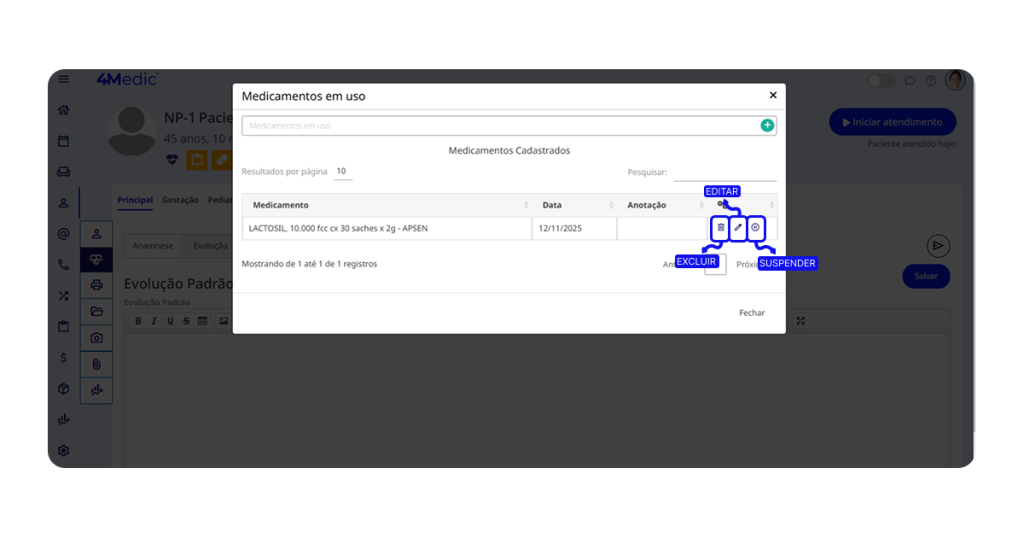Click the Fechar button in the dialog
Image resolution: width=1024 pixels, height=538 pixels.
751,313
